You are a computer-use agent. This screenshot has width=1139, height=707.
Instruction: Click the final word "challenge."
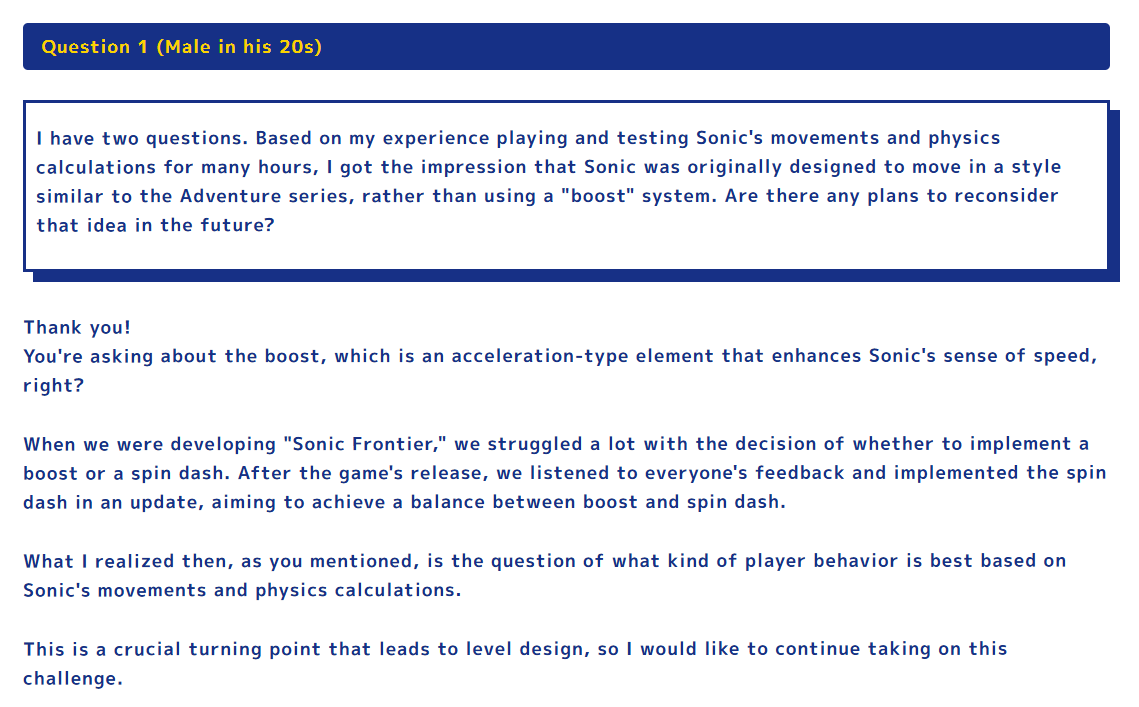tap(73, 679)
